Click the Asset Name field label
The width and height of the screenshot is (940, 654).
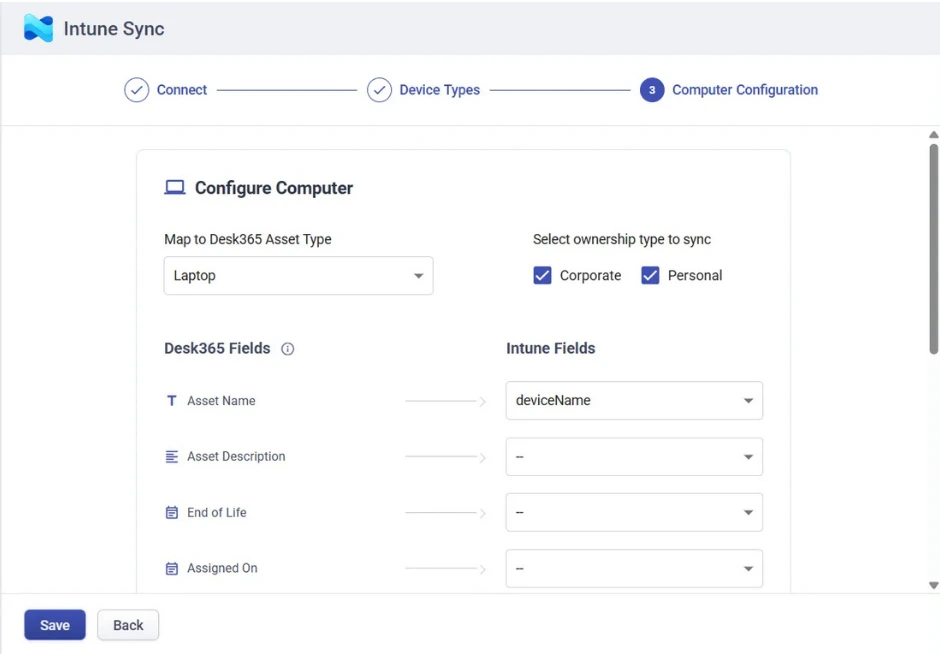coord(221,400)
